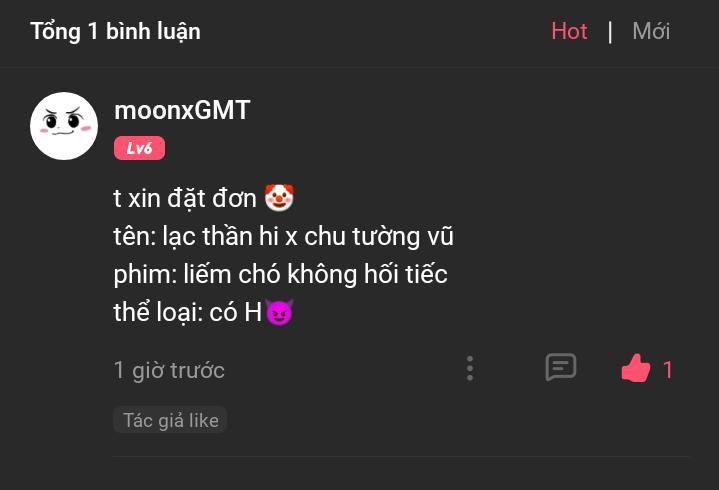719x490 pixels.
Task: Click the clown emoji in the comment
Action: point(279,198)
